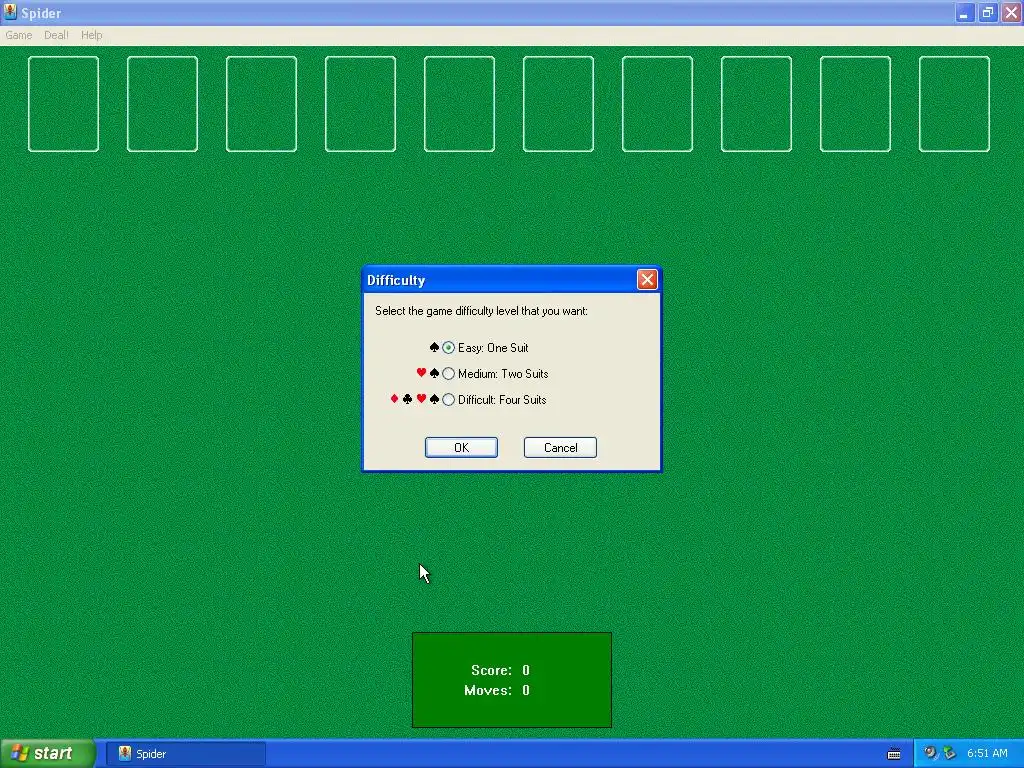The width and height of the screenshot is (1024, 768).
Task: Minimize the Spider window
Action: (965, 12)
